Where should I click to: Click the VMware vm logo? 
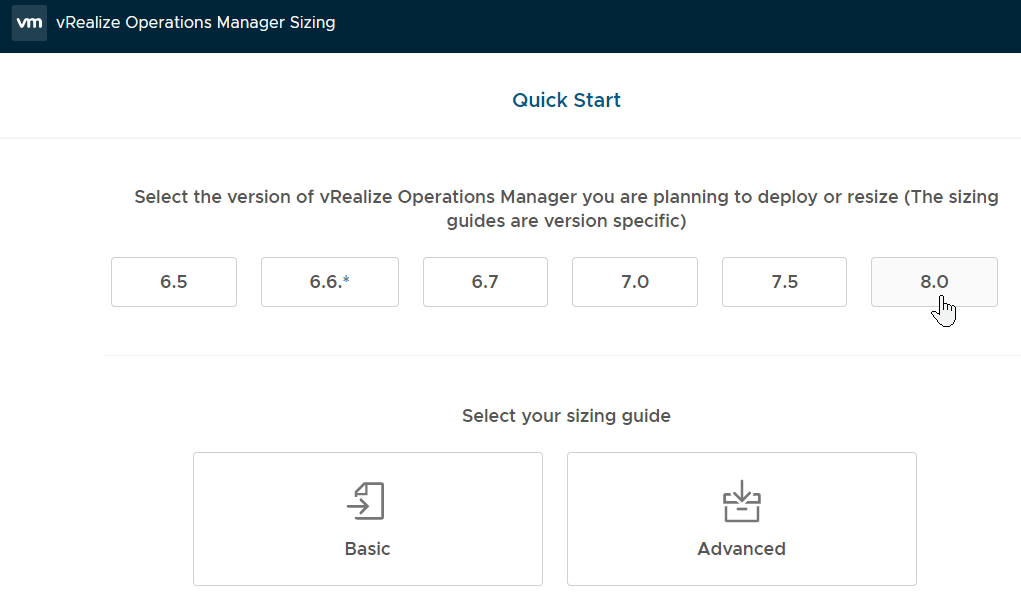(x=29, y=23)
